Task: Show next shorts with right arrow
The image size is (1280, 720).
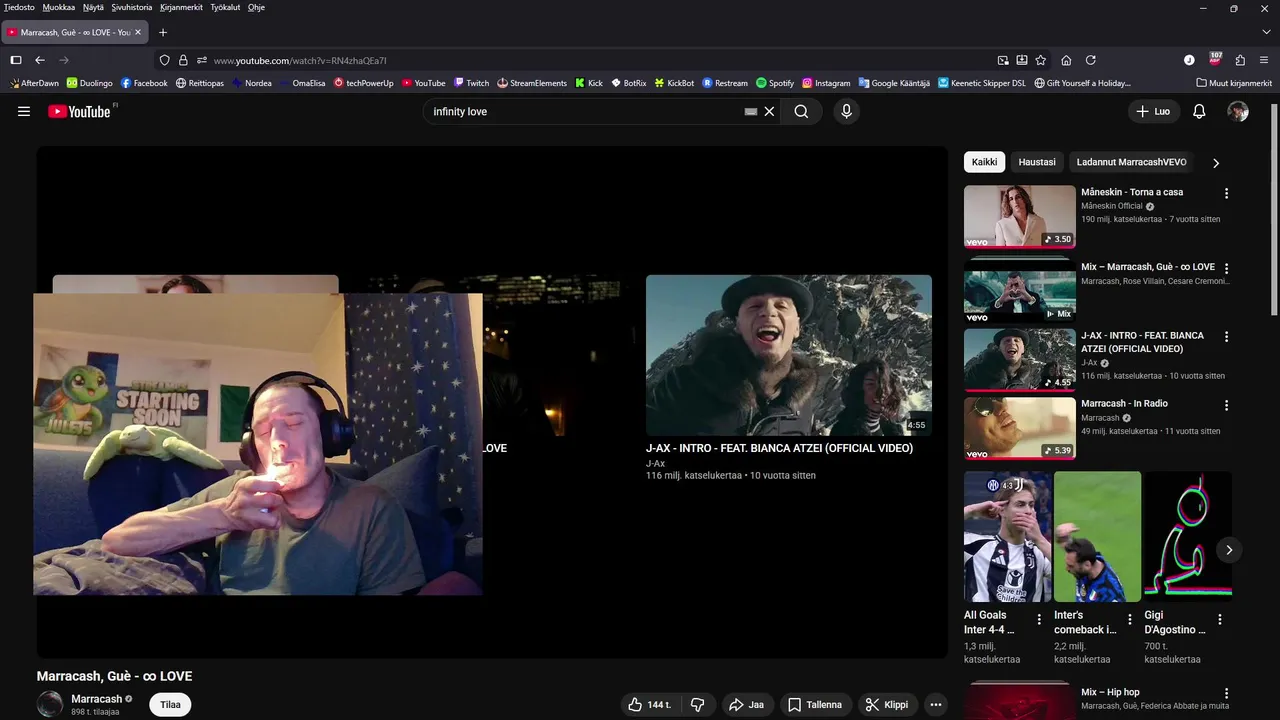Action: [1229, 550]
